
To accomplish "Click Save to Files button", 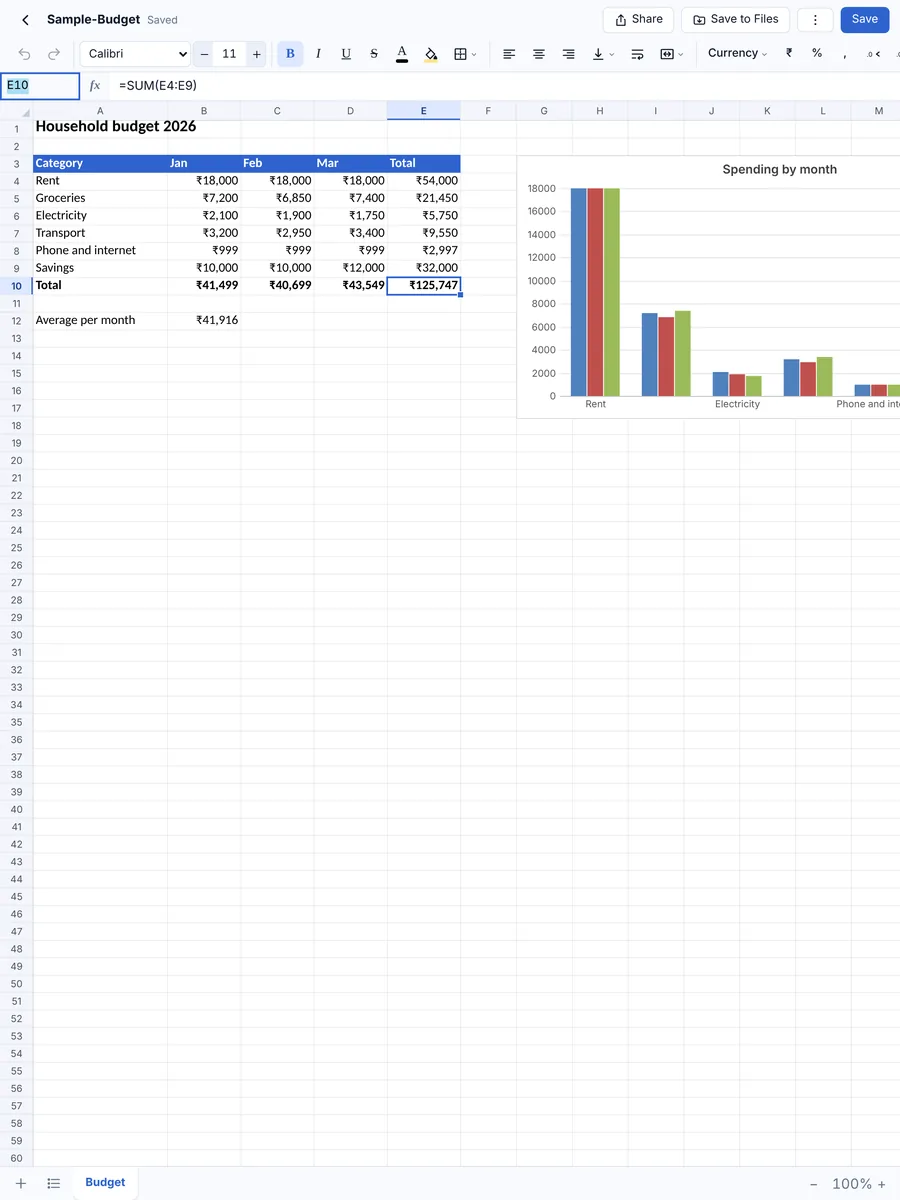I will pyautogui.click(x=736, y=20).
